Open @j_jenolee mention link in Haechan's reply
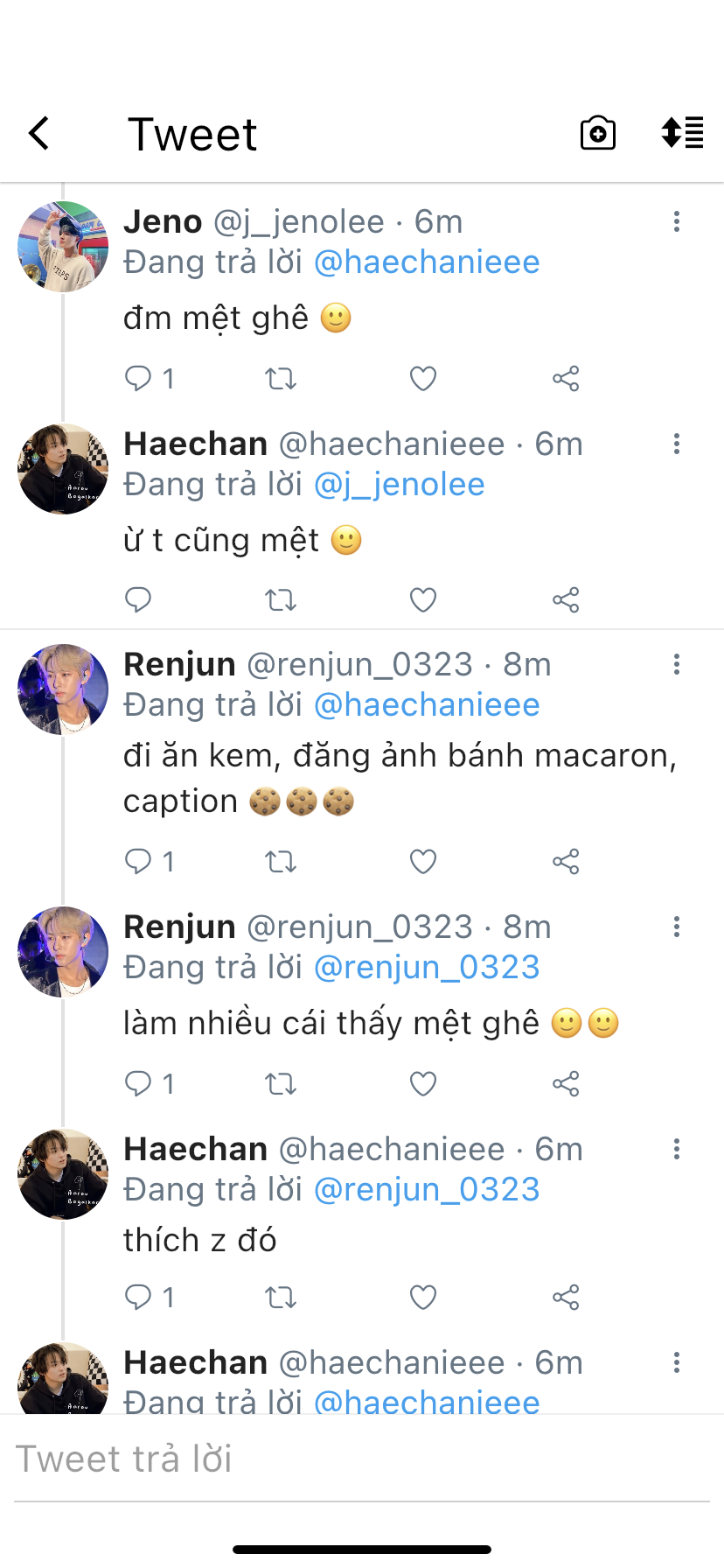The image size is (724, 1568). click(399, 485)
